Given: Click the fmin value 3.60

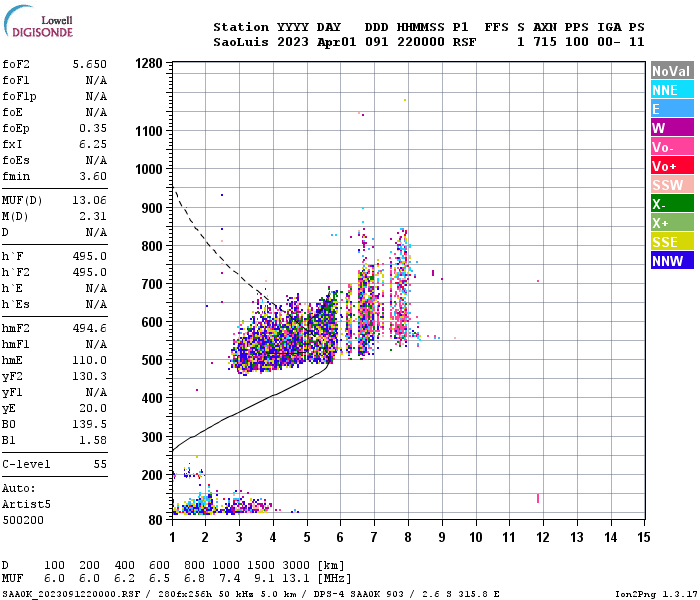Looking at the screenshot, I should [93, 176].
